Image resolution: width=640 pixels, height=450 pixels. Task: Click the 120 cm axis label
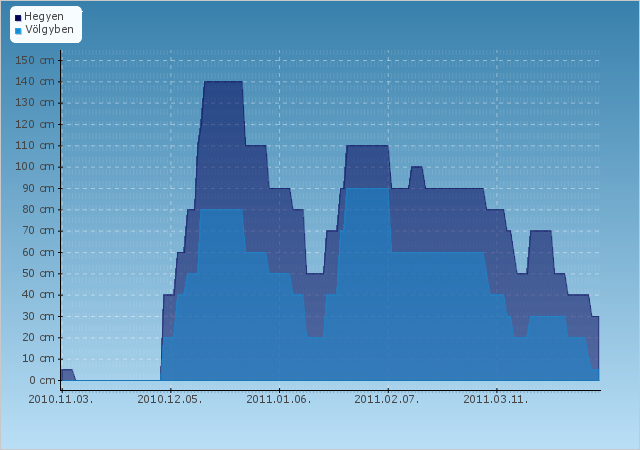pos(35,124)
